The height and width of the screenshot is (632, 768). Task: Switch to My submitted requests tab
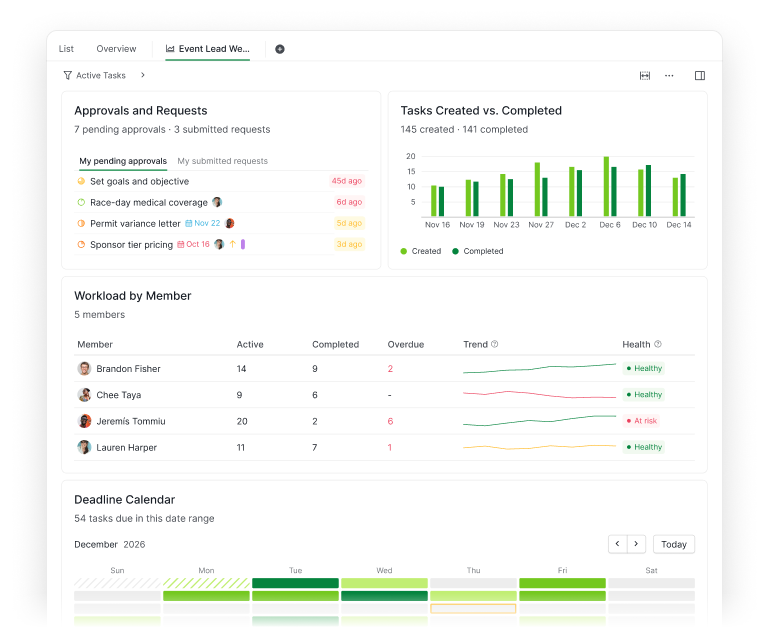[222, 161]
